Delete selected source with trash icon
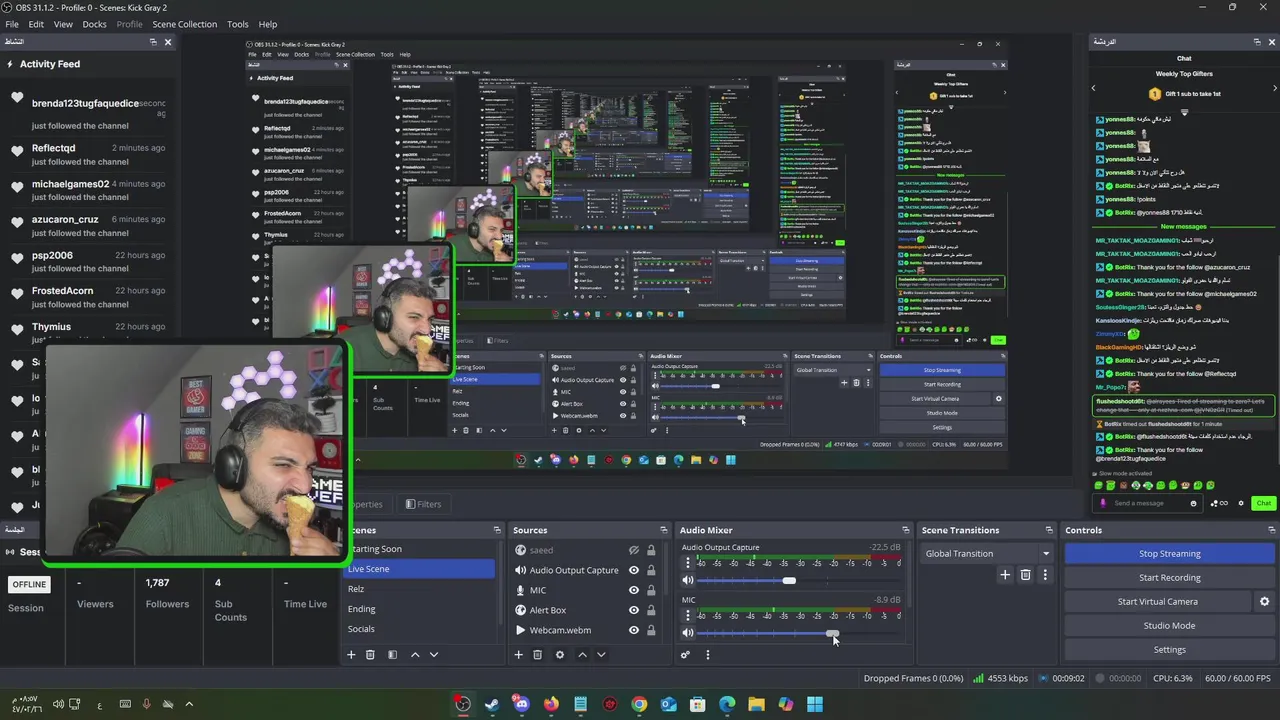The image size is (1280, 720). click(537, 655)
